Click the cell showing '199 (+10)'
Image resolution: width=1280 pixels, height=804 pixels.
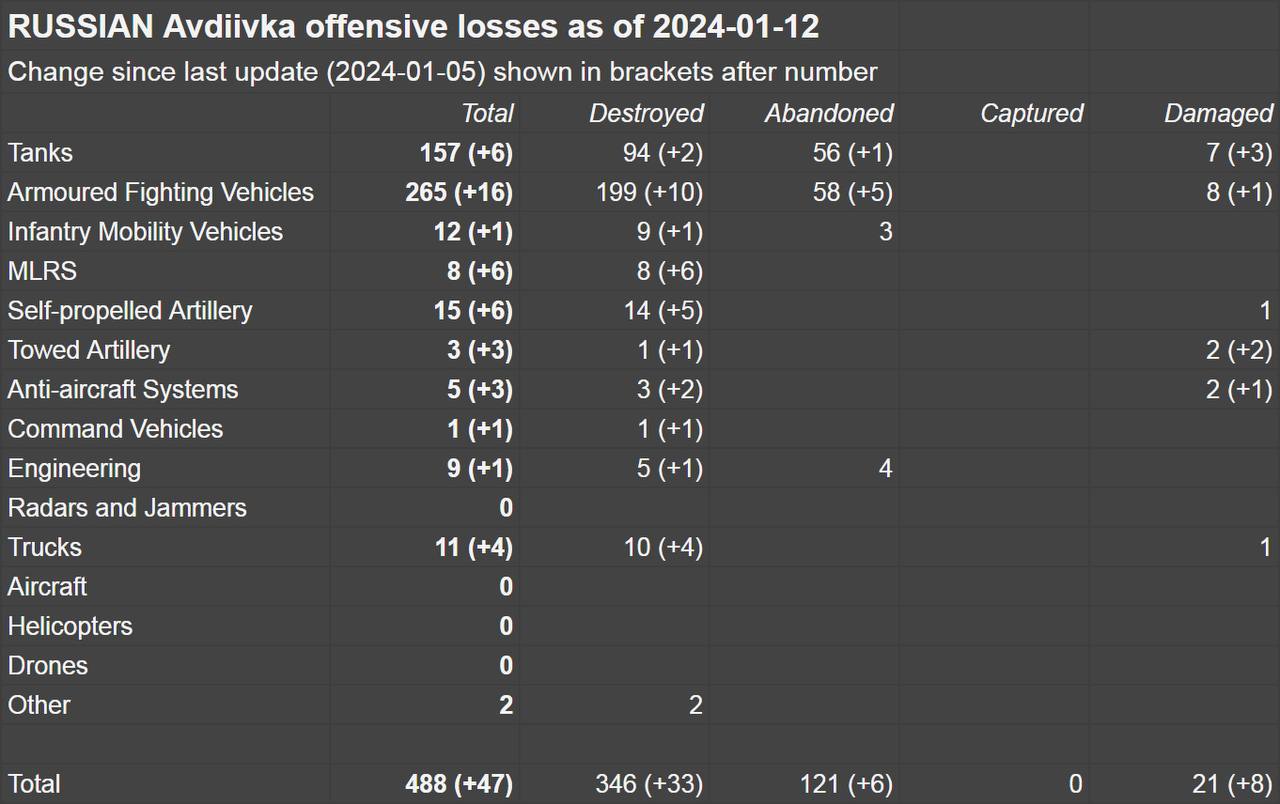(649, 192)
